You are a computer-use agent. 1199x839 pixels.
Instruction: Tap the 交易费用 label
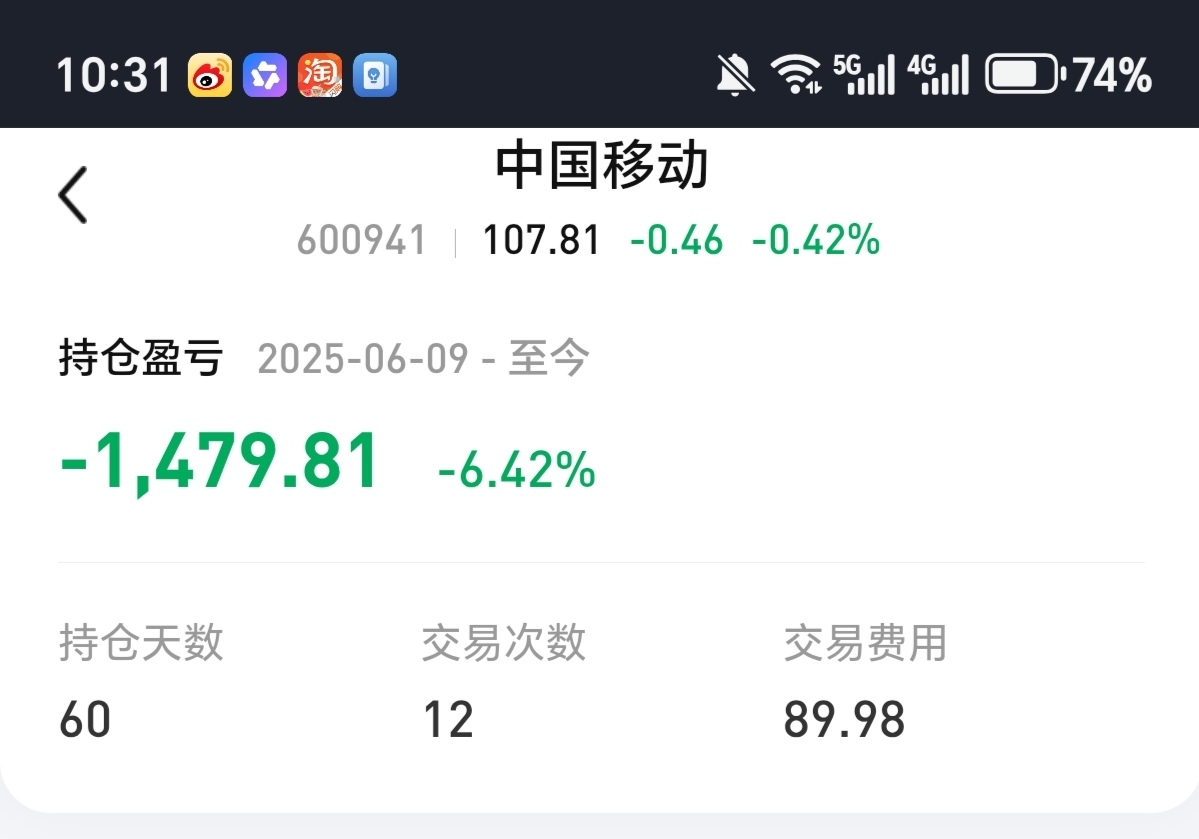coord(866,642)
